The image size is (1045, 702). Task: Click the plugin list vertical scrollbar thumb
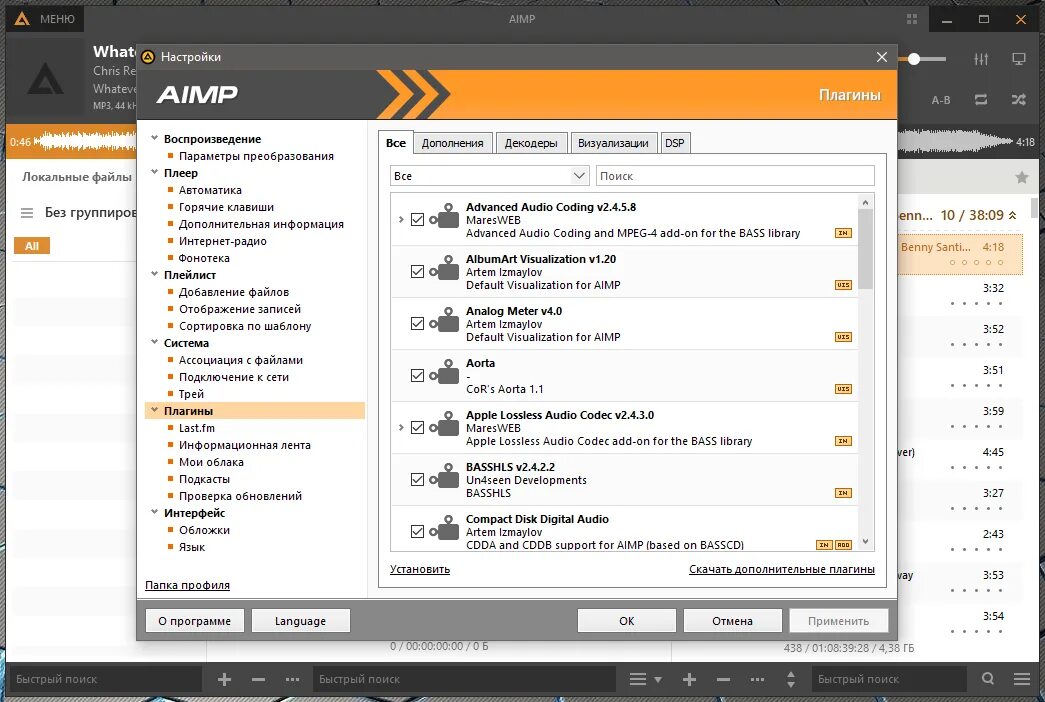[x=865, y=249]
